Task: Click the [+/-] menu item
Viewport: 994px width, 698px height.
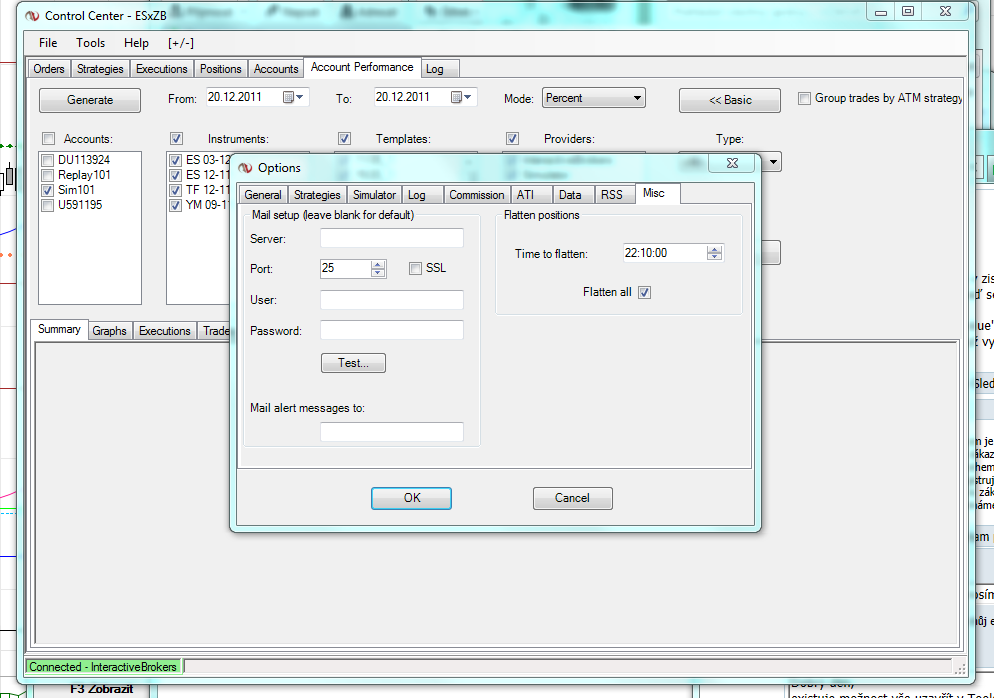Action: point(181,42)
